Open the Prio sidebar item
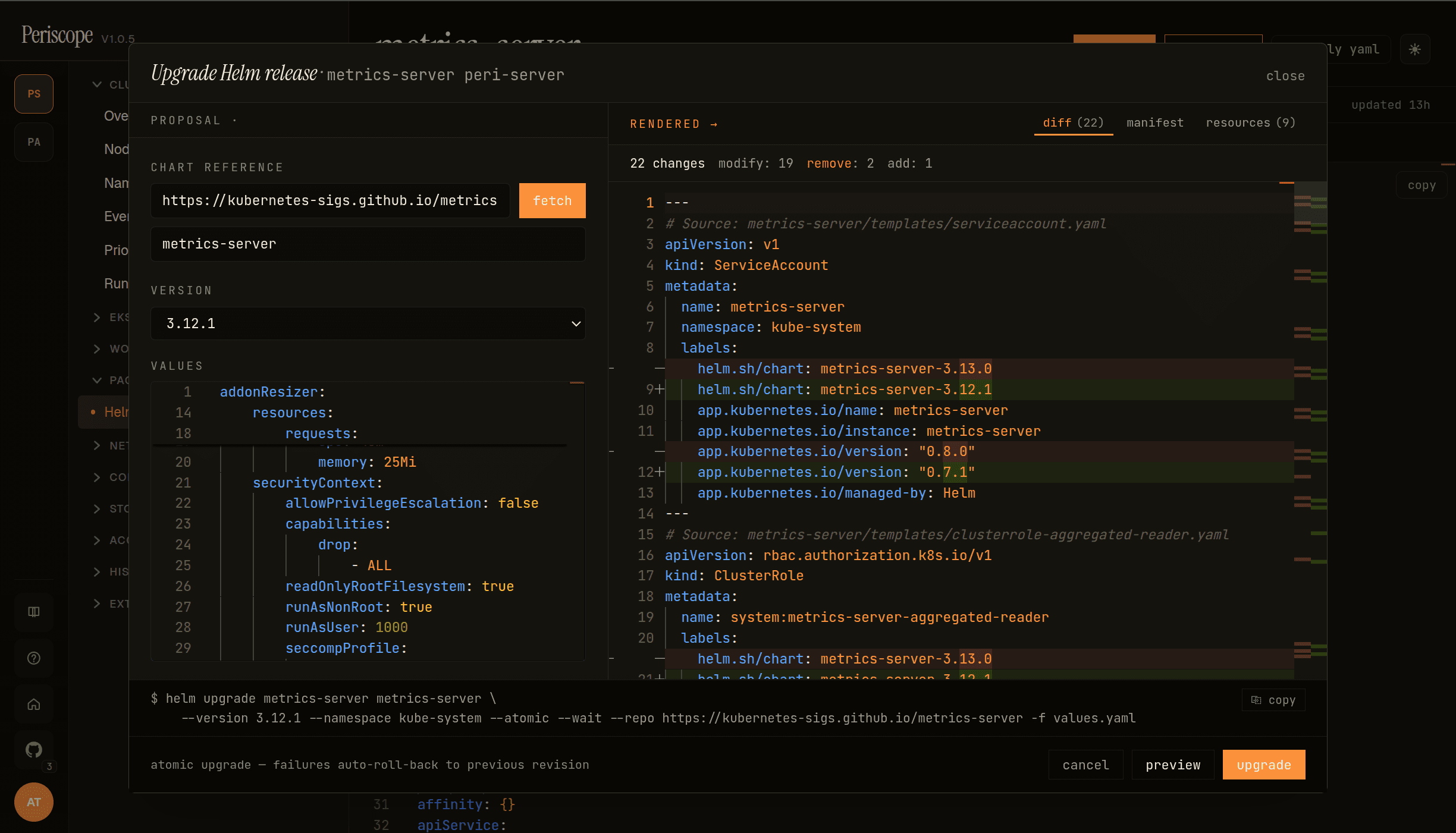The height and width of the screenshot is (833, 1456). click(x=116, y=250)
